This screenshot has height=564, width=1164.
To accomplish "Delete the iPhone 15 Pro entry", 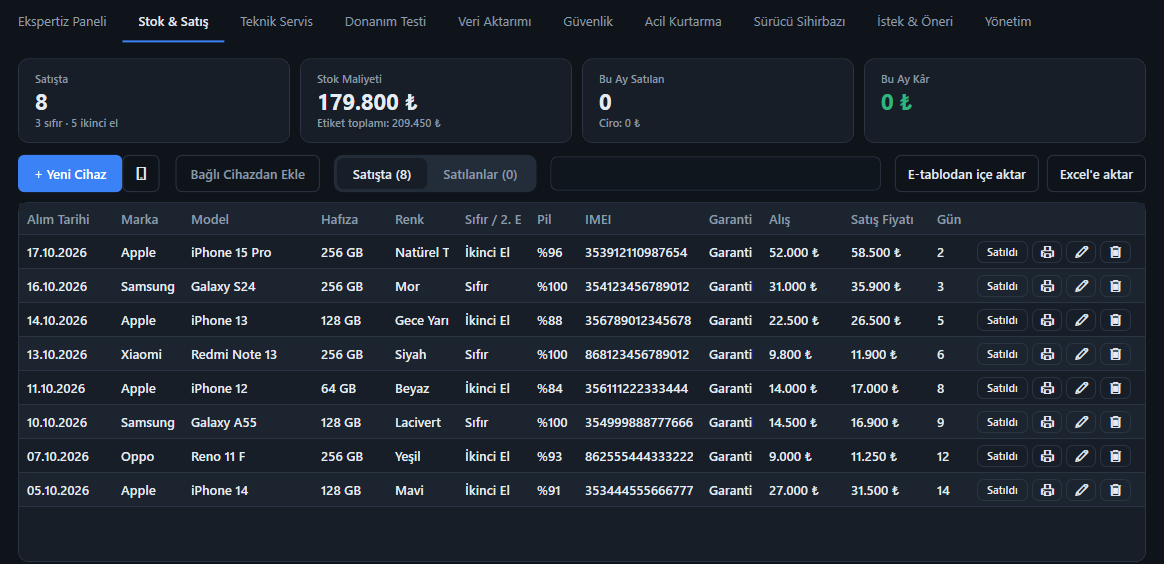I will 1115,252.
